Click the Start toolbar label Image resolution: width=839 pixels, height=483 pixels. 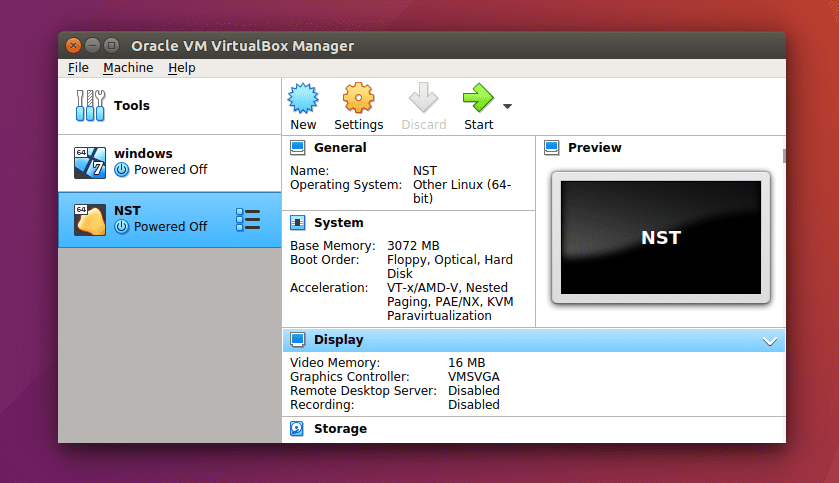point(478,125)
